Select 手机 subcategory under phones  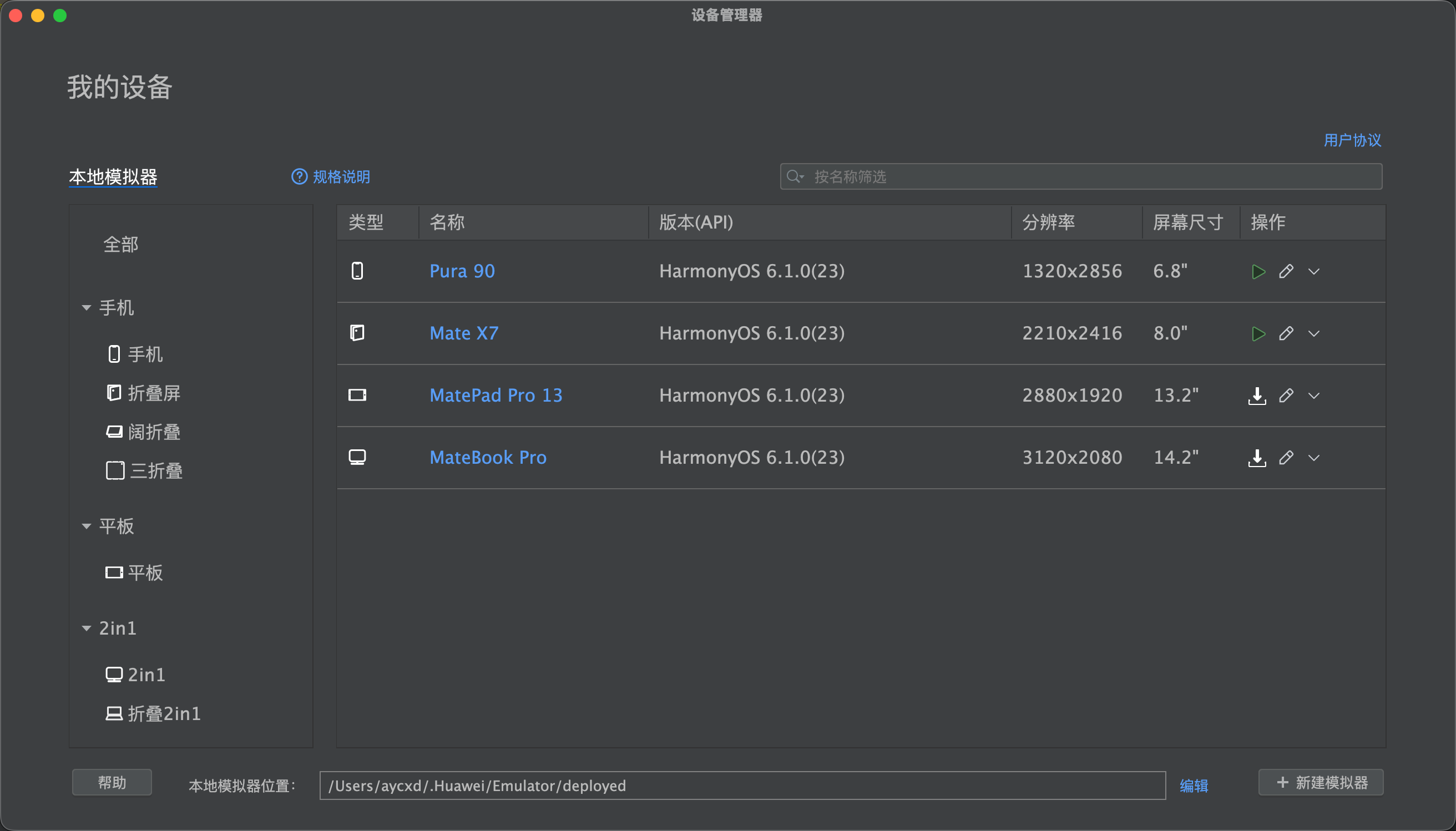click(136, 354)
